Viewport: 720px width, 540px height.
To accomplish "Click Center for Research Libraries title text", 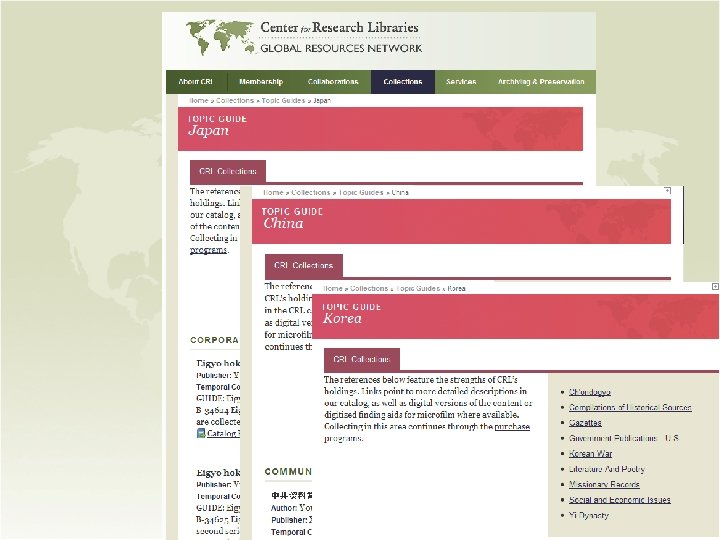I will pos(339,28).
